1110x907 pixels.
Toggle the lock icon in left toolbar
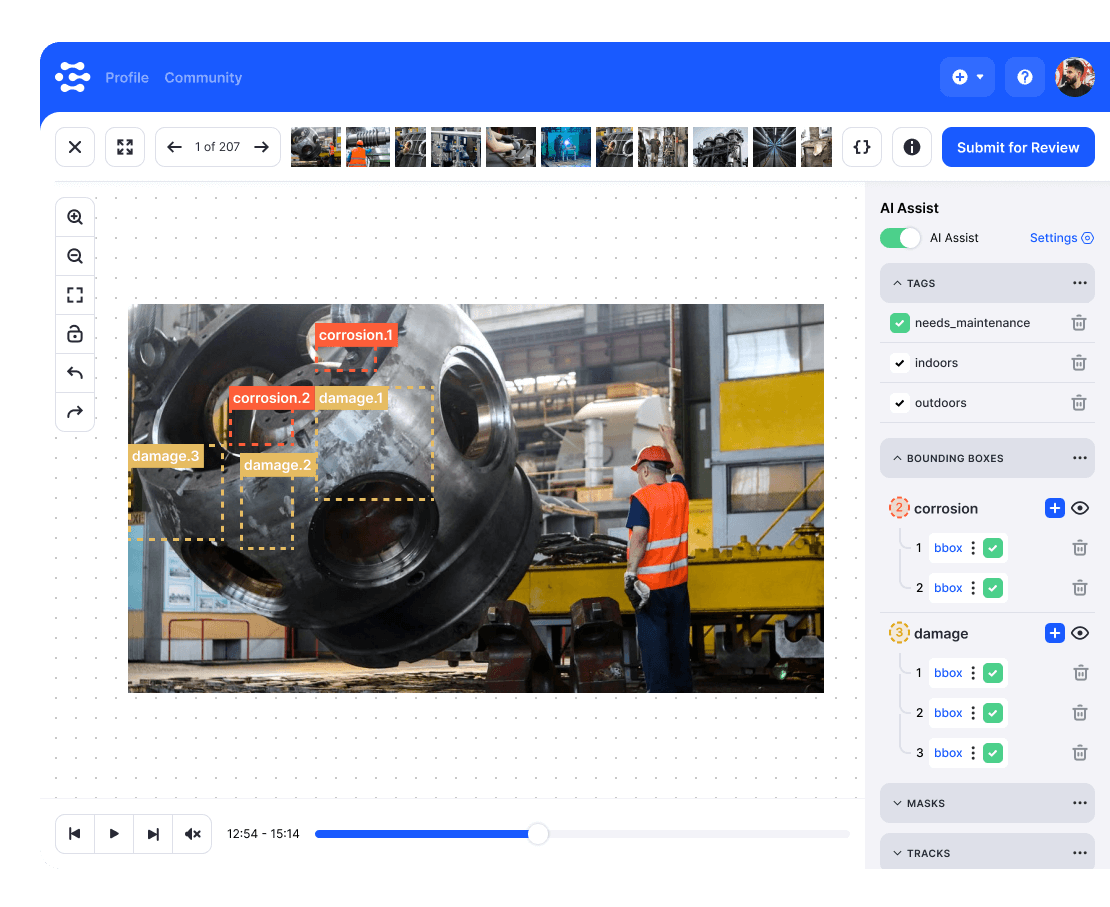(75, 334)
